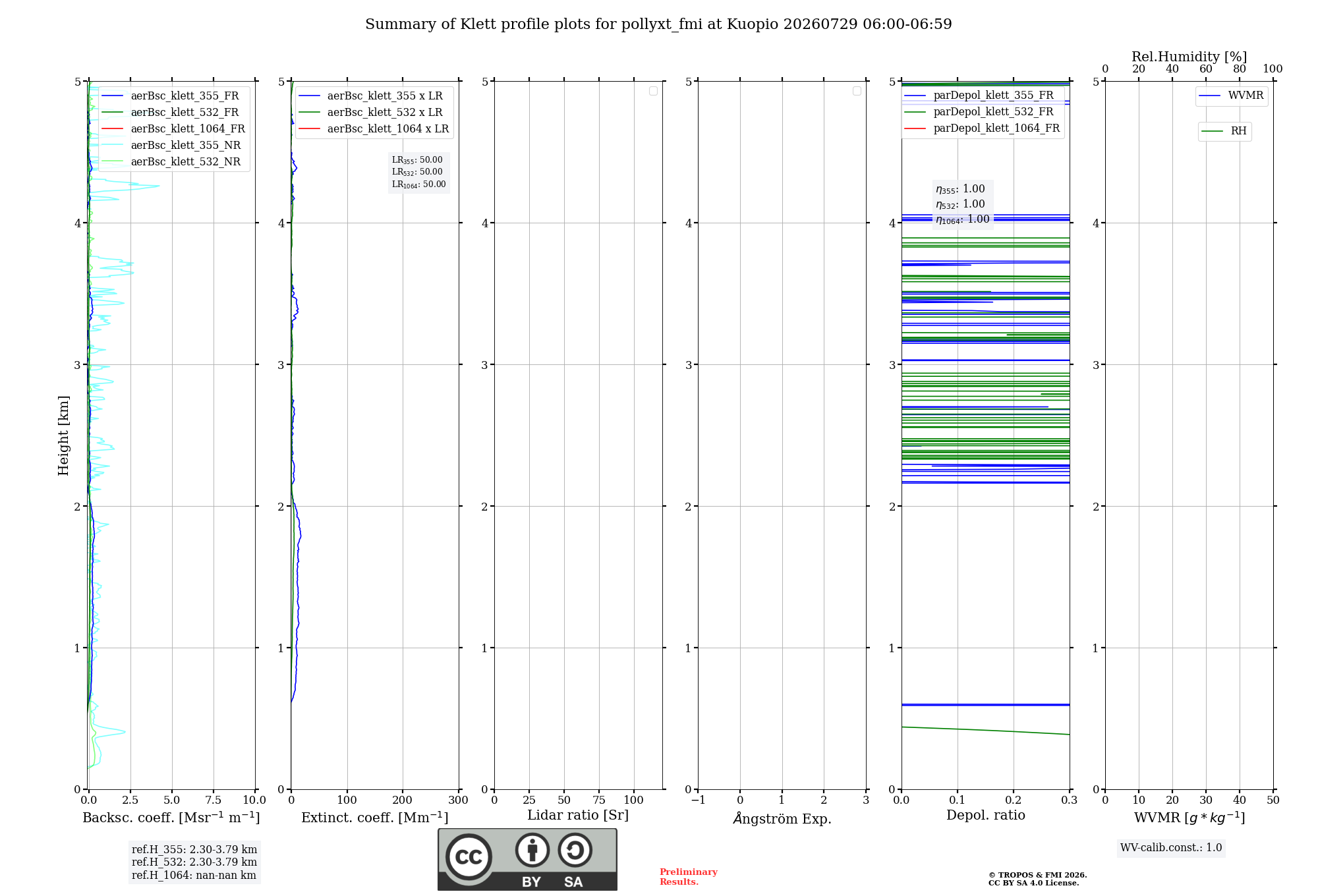Click the WV-calib.const. 1.0 label
Image resolution: width=1318 pixels, height=896 pixels.
tap(1171, 847)
